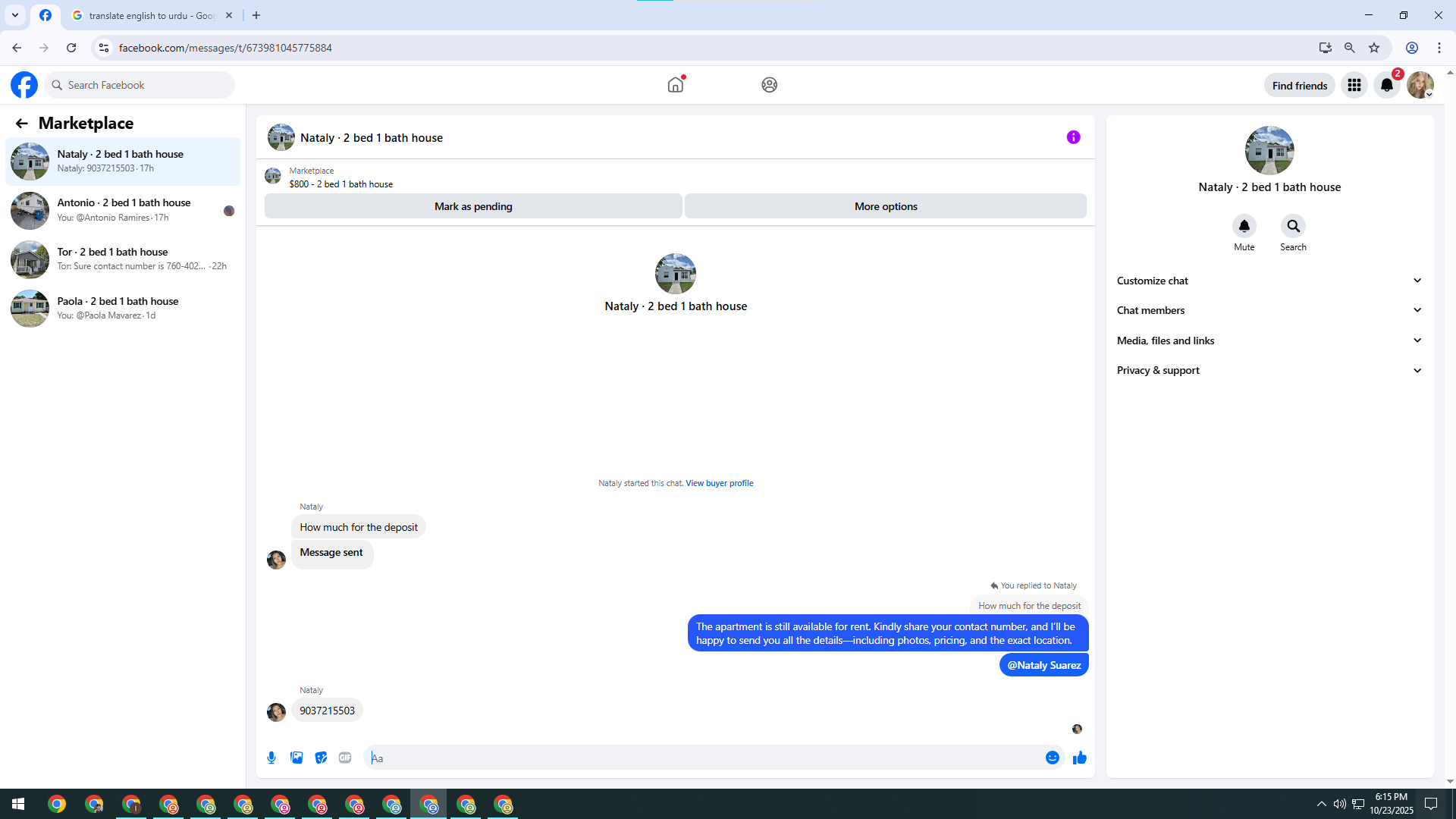1456x819 pixels.
Task: Switch to the translate english to urdu tab
Action: [152, 15]
